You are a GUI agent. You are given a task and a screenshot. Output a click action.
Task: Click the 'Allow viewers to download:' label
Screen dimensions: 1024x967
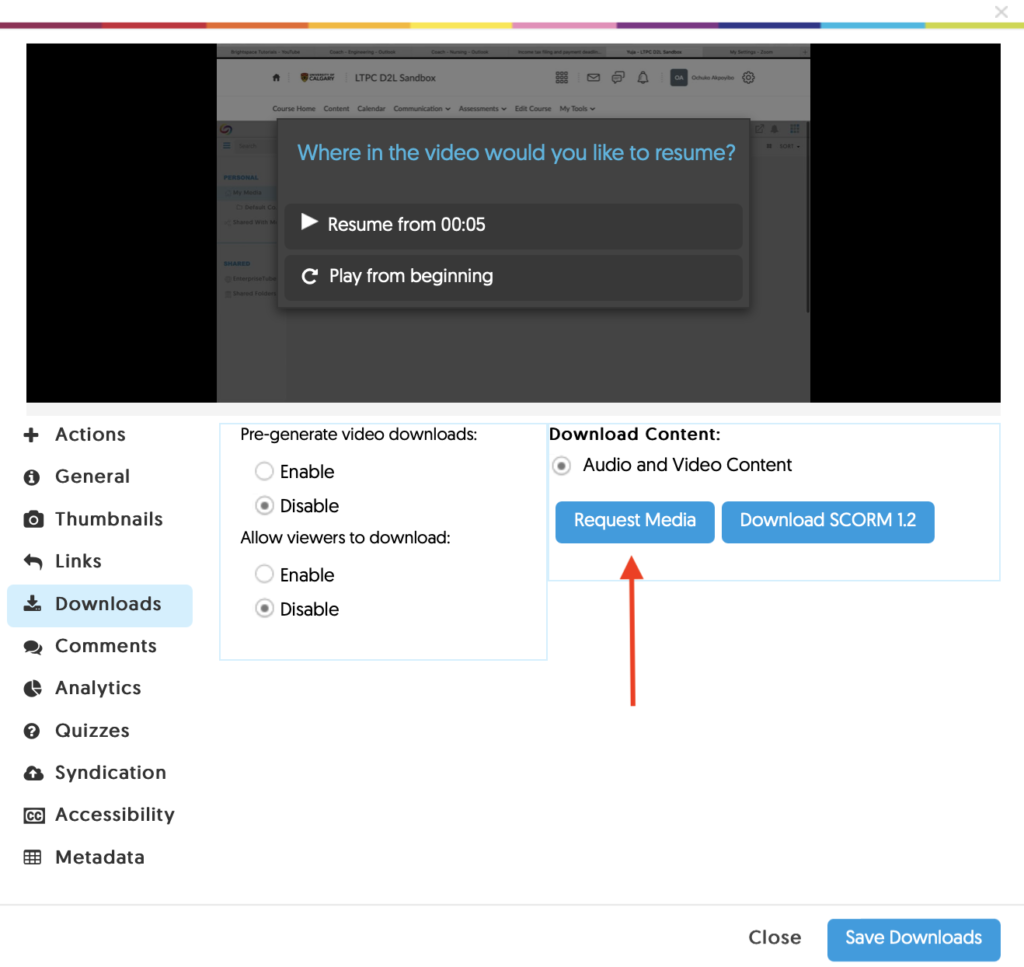(x=345, y=538)
